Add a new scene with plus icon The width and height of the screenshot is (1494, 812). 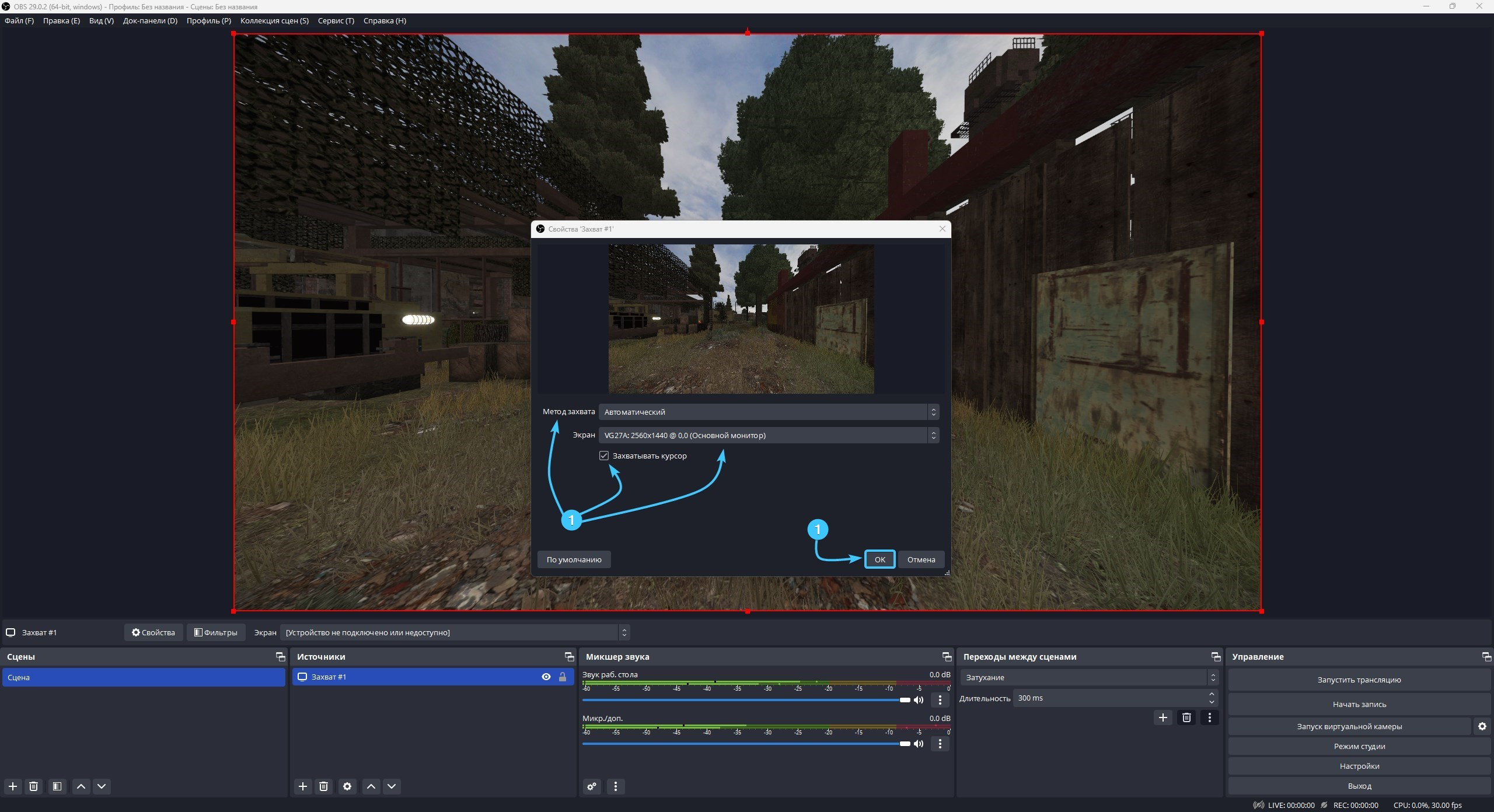(x=13, y=786)
